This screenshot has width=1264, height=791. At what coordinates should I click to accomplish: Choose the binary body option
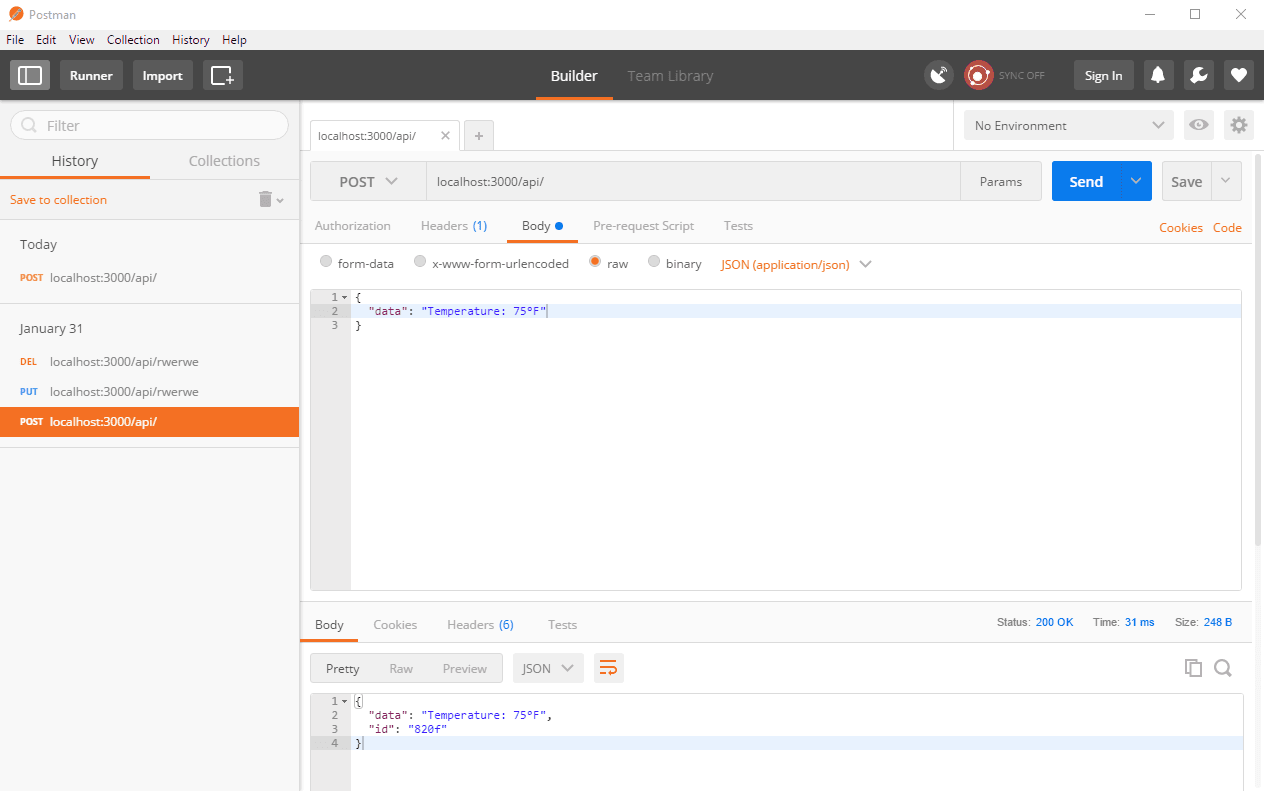coord(654,262)
